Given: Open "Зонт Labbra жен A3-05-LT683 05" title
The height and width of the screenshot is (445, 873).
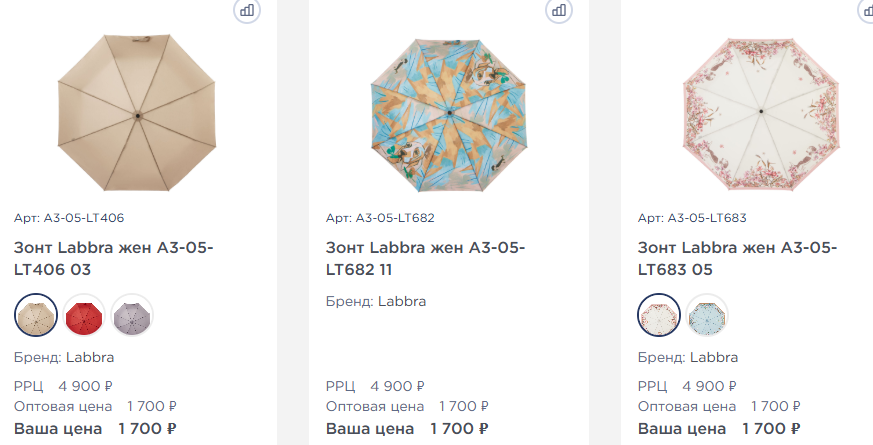Looking at the screenshot, I should [x=737, y=258].
